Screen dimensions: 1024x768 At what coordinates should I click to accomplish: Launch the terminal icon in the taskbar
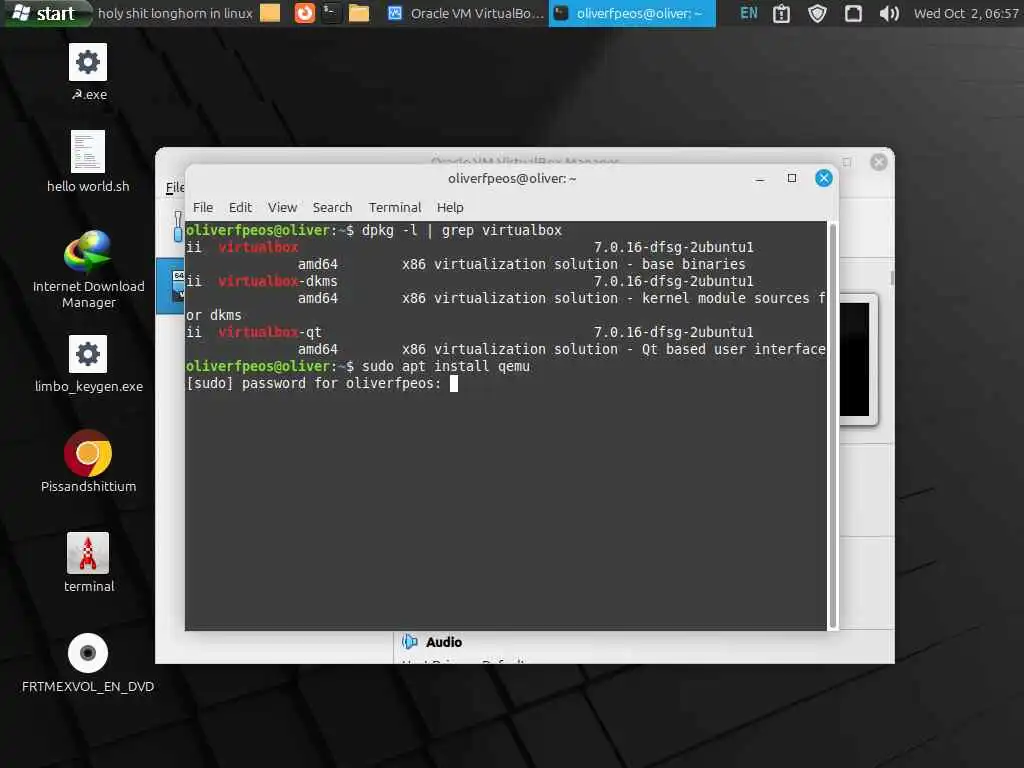332,12
